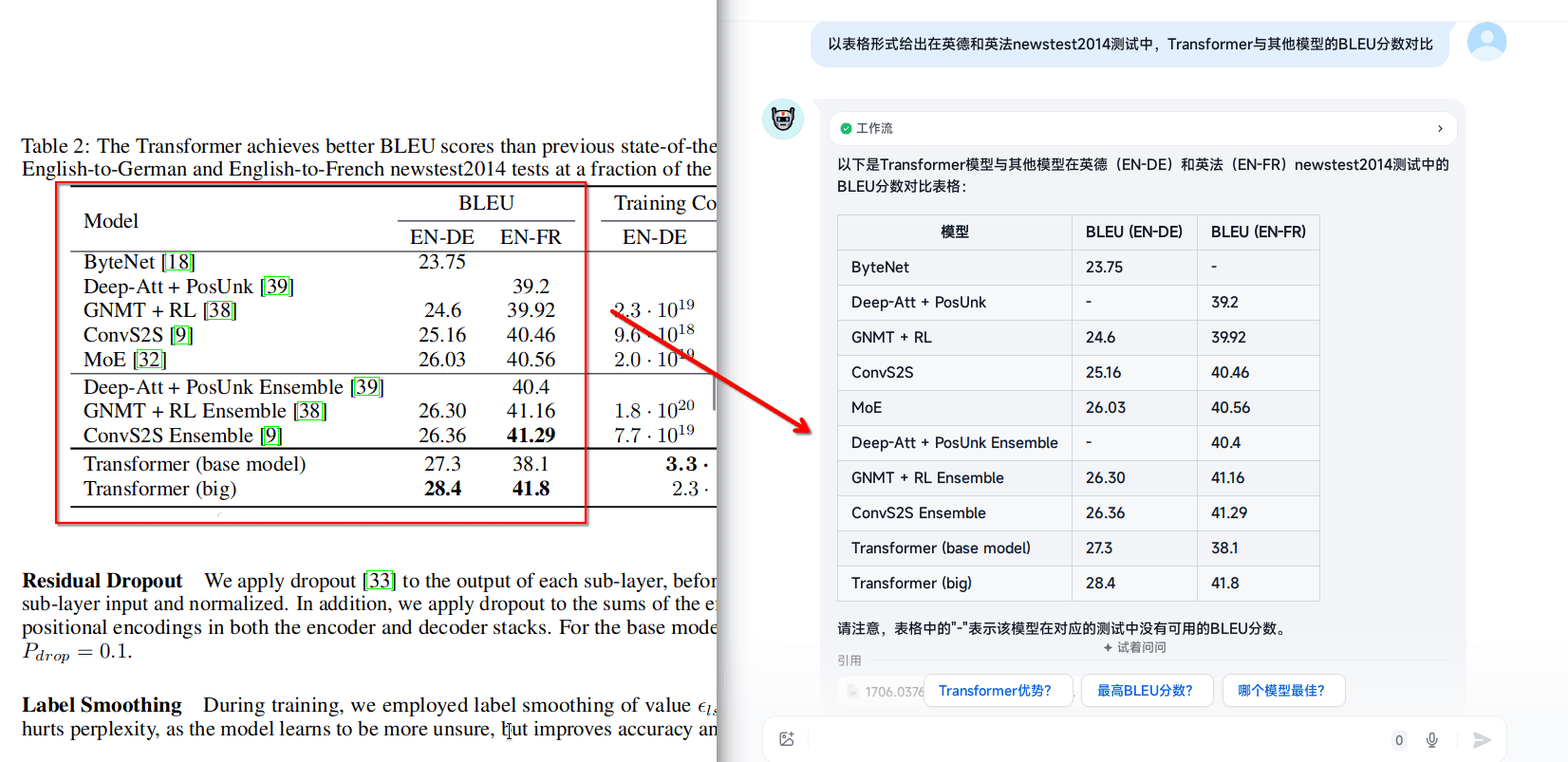Click the robot assistant avatar
1568x762 pixels.
click(783, 120)
